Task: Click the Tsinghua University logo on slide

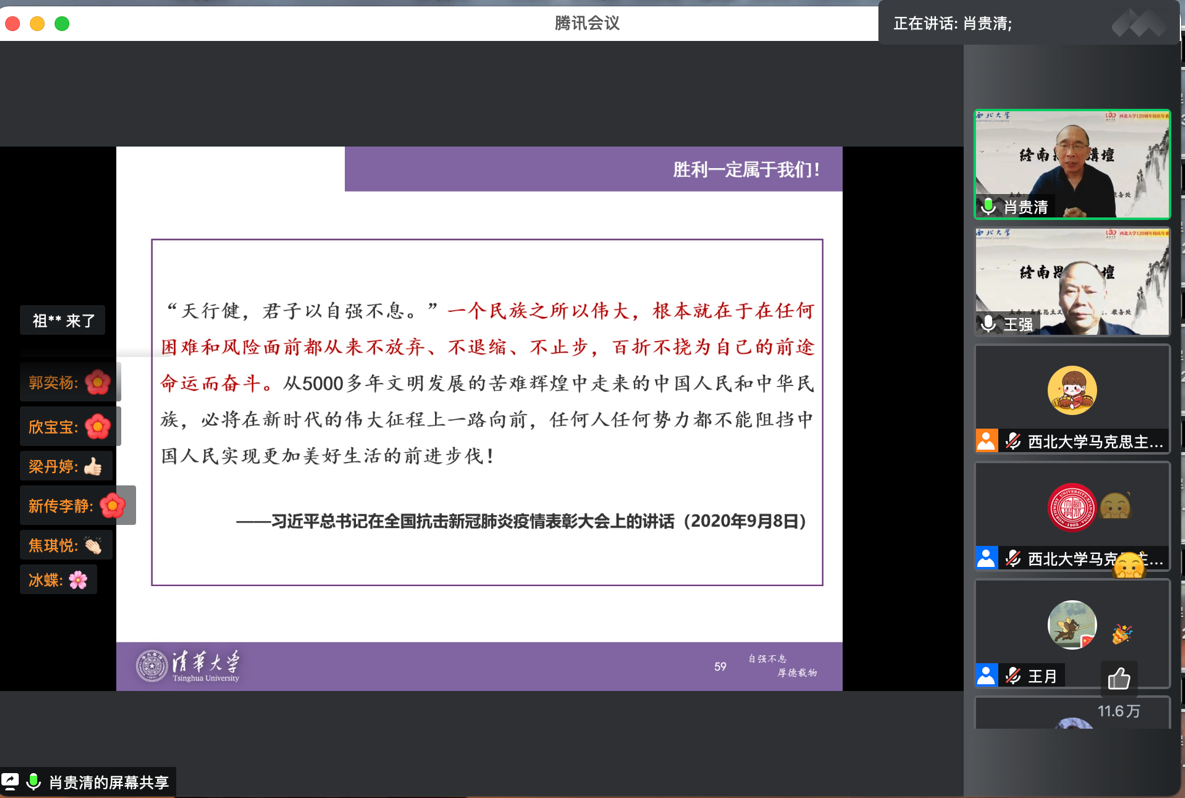Action: pyautogui.click(x=189, y=665)
